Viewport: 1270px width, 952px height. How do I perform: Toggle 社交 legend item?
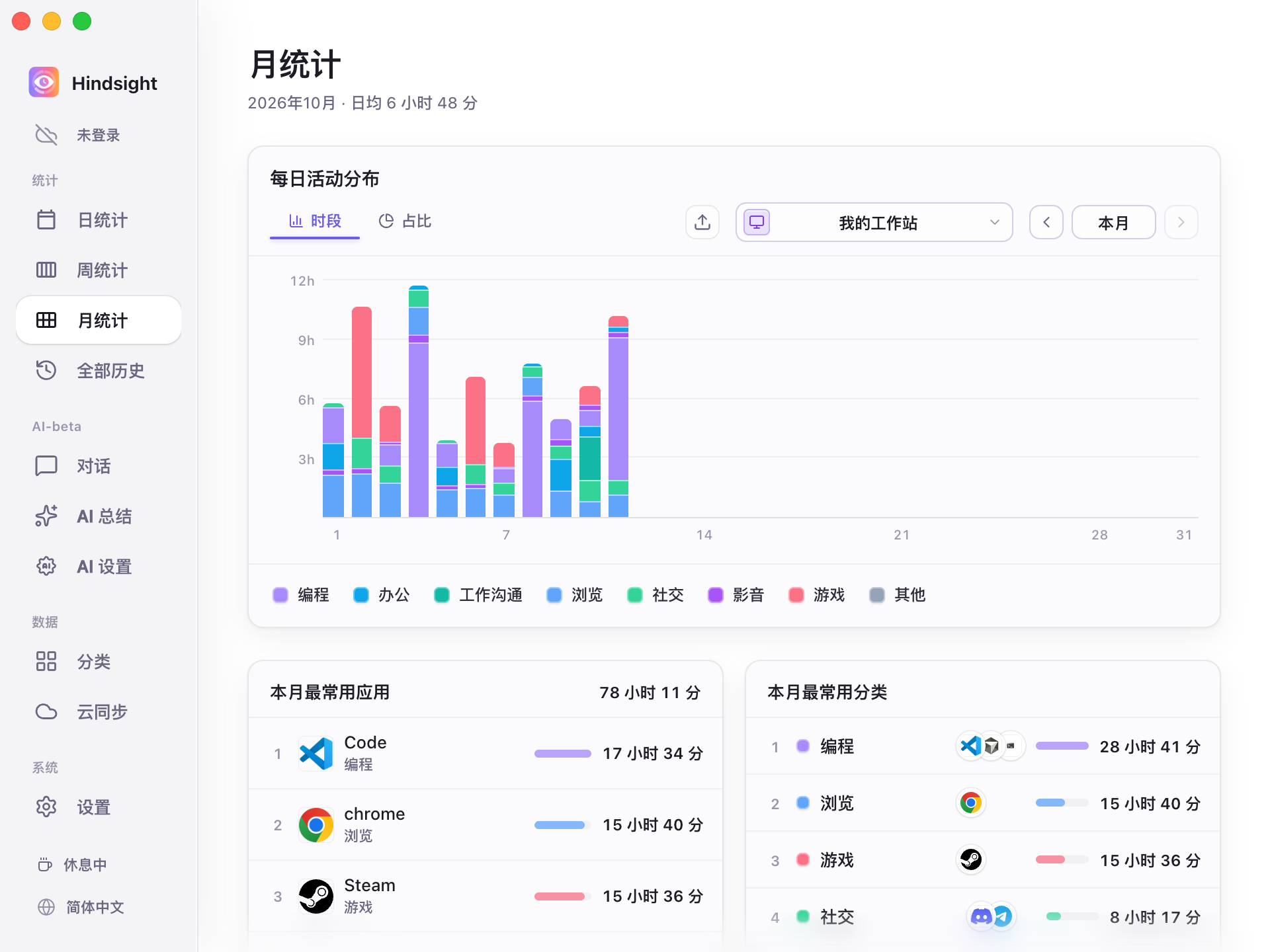(x=656, y=595)
